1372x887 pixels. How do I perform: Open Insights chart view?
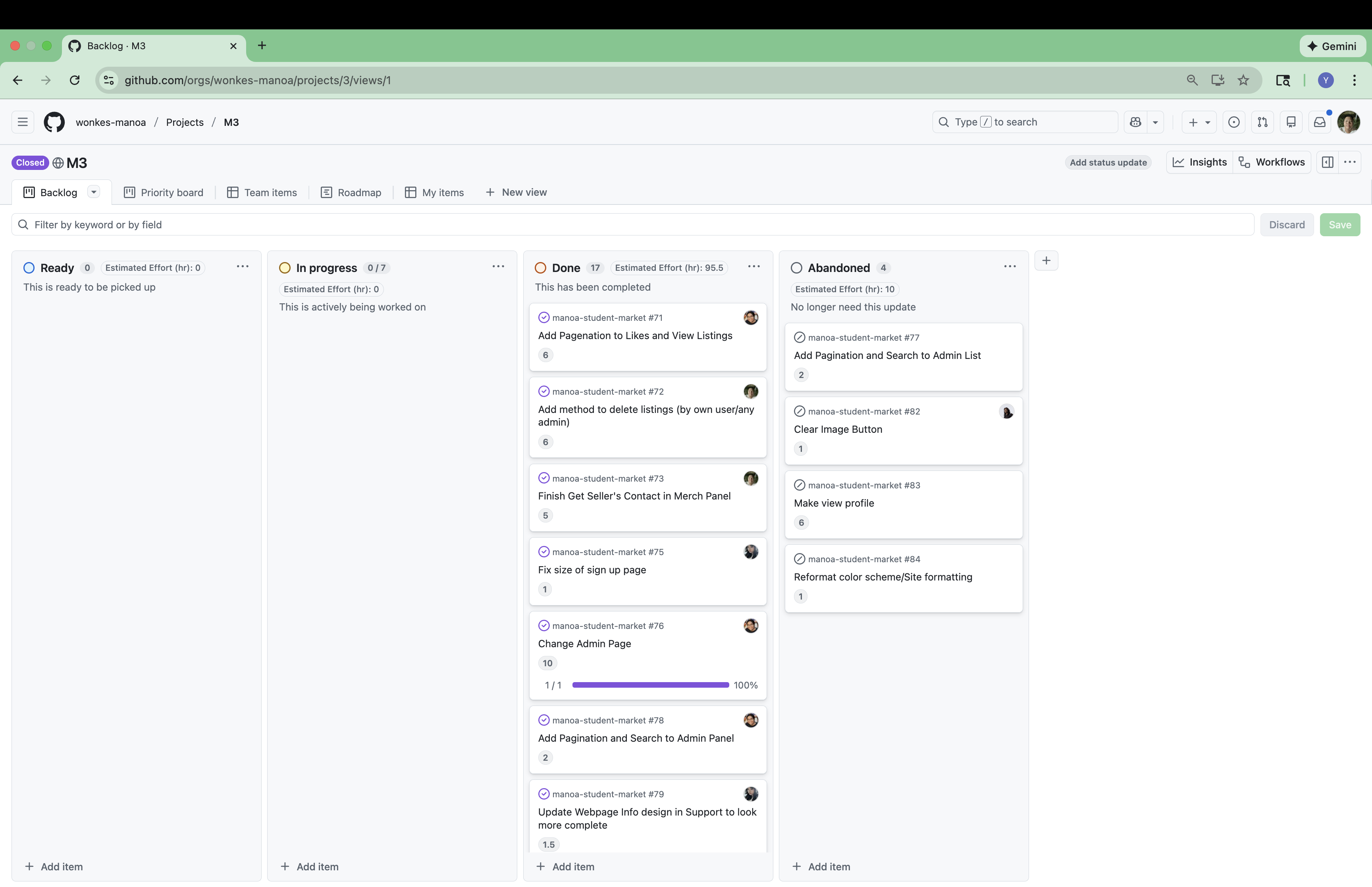pos(1199,162)
